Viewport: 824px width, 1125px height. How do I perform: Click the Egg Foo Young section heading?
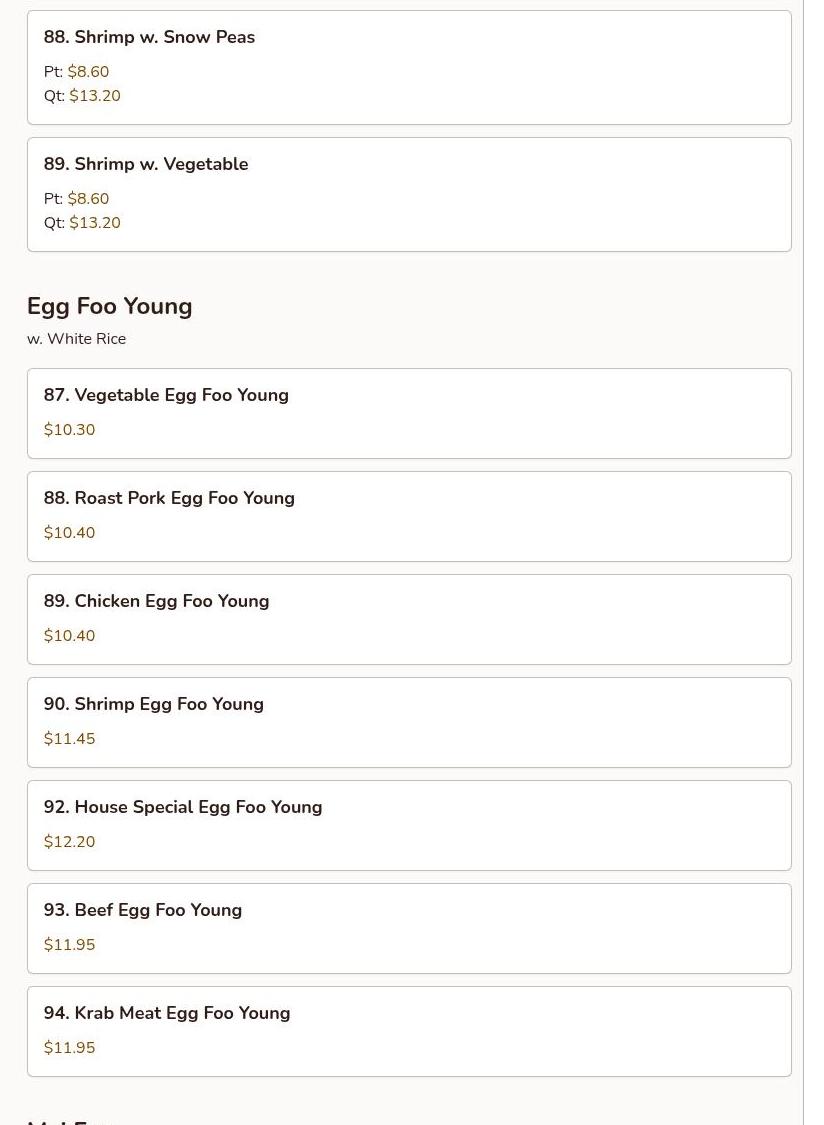click(110, 306)
